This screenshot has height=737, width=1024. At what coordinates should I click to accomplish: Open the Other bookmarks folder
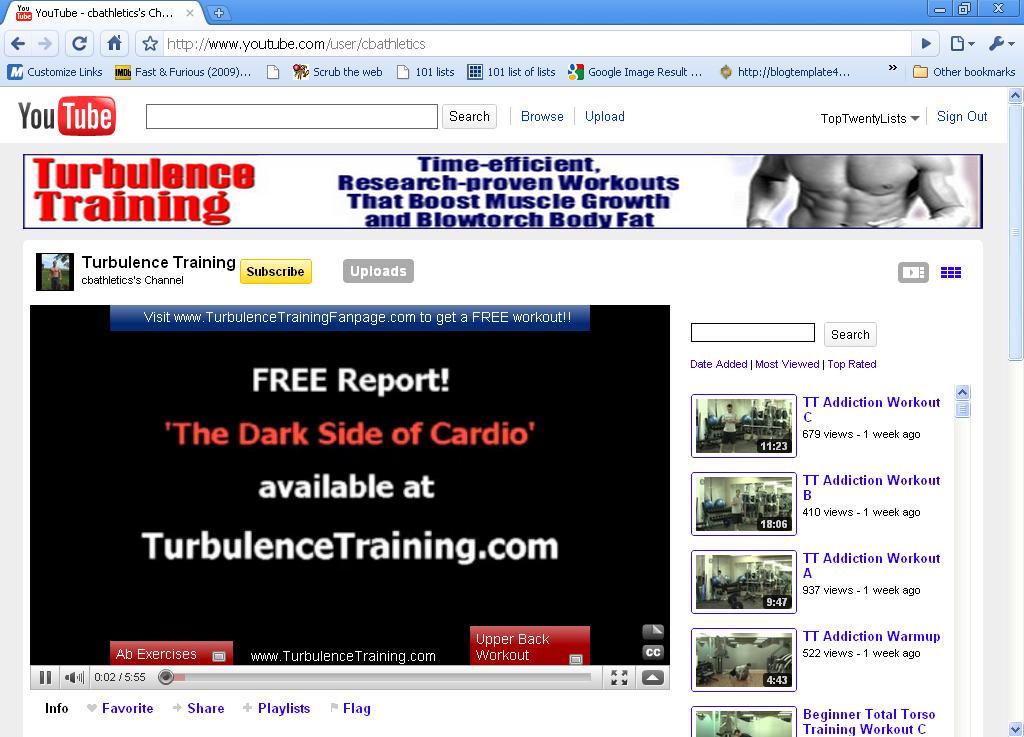964,72
